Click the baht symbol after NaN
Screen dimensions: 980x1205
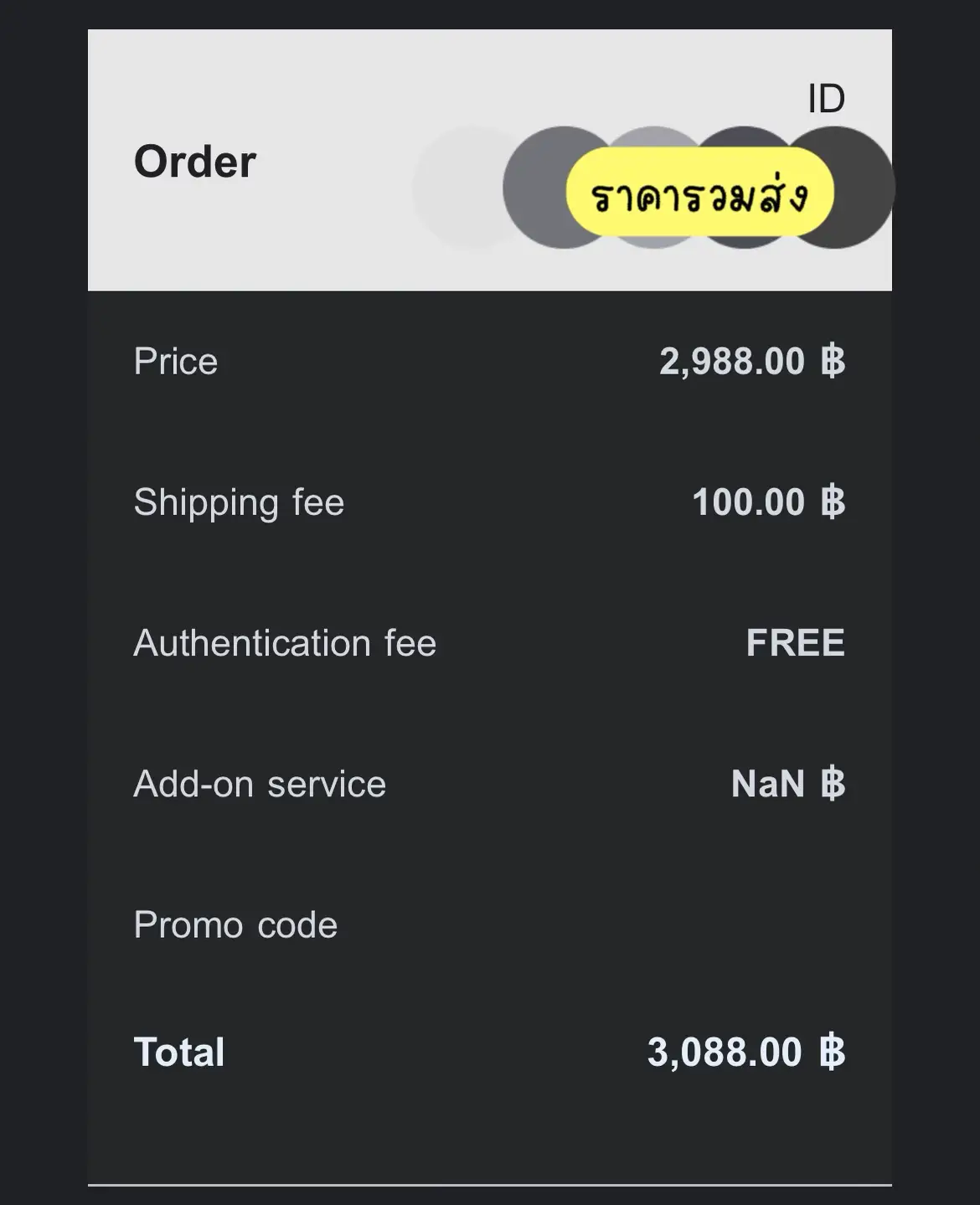(833, 784)
